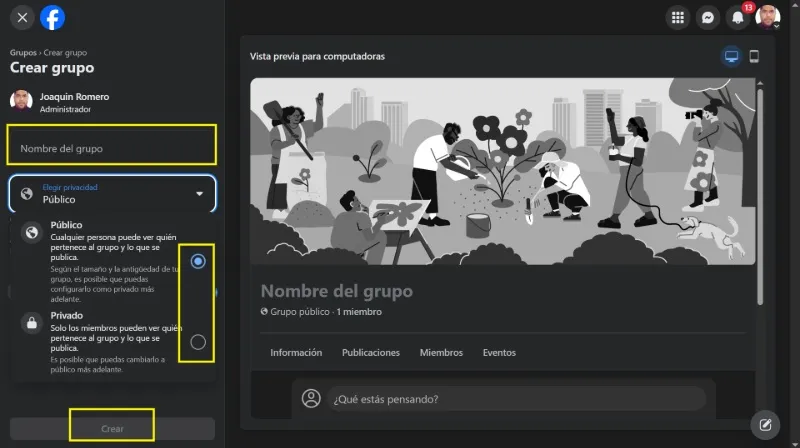The height and width of the screenshot is (448, 800).
Task: Click the preview panel scrollbar
Action: coord(760,196)
